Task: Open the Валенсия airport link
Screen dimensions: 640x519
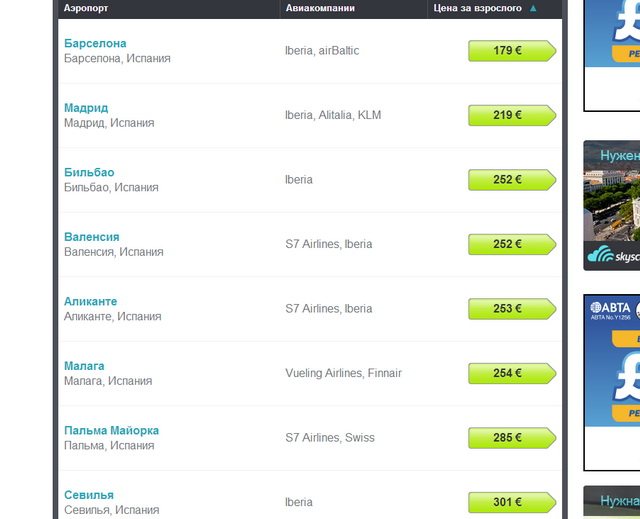Action: point(92,237)
